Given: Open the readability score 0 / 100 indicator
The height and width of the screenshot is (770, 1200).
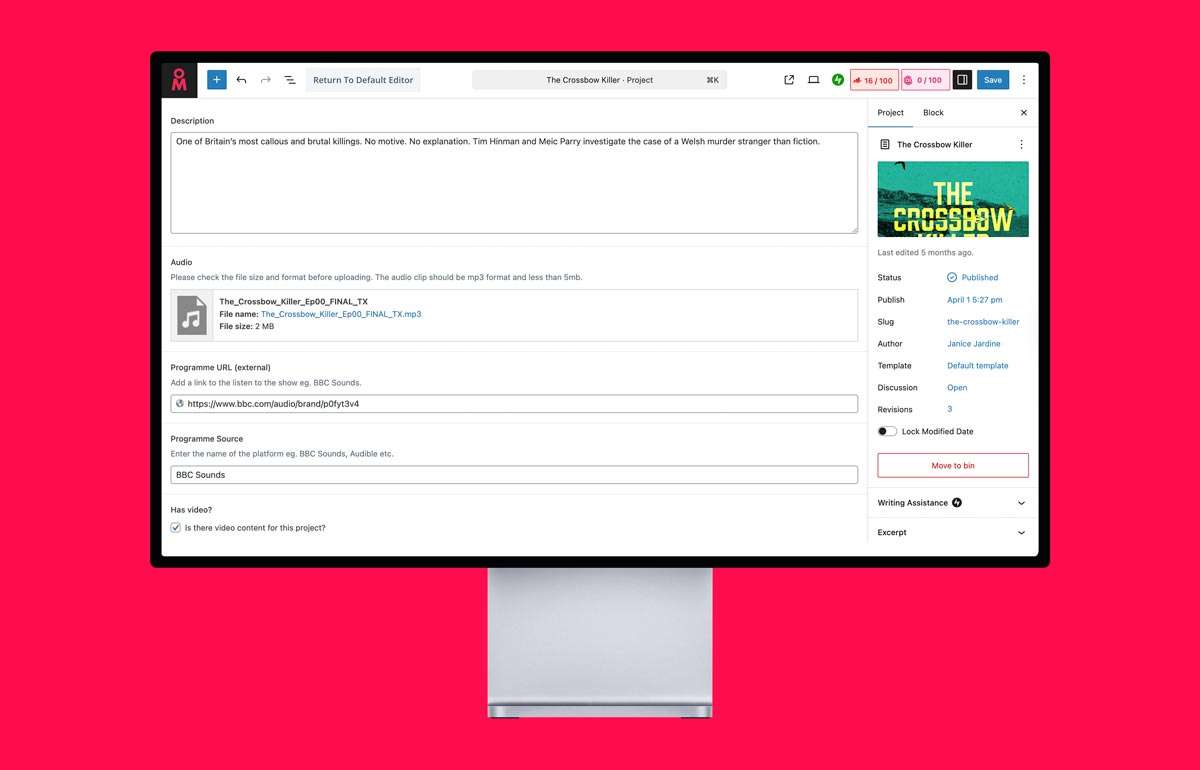Looking at the screenshot, I should [x=924, y=80].
